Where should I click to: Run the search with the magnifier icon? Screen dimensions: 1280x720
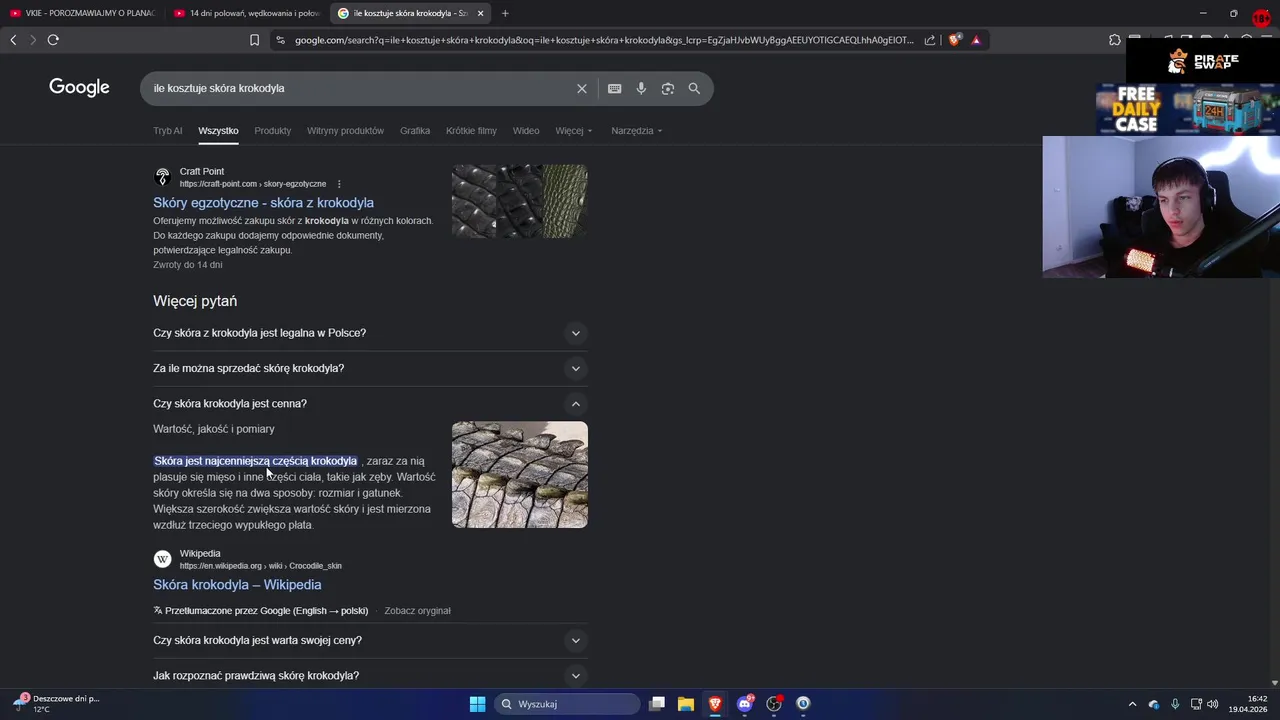pos(694,88)
